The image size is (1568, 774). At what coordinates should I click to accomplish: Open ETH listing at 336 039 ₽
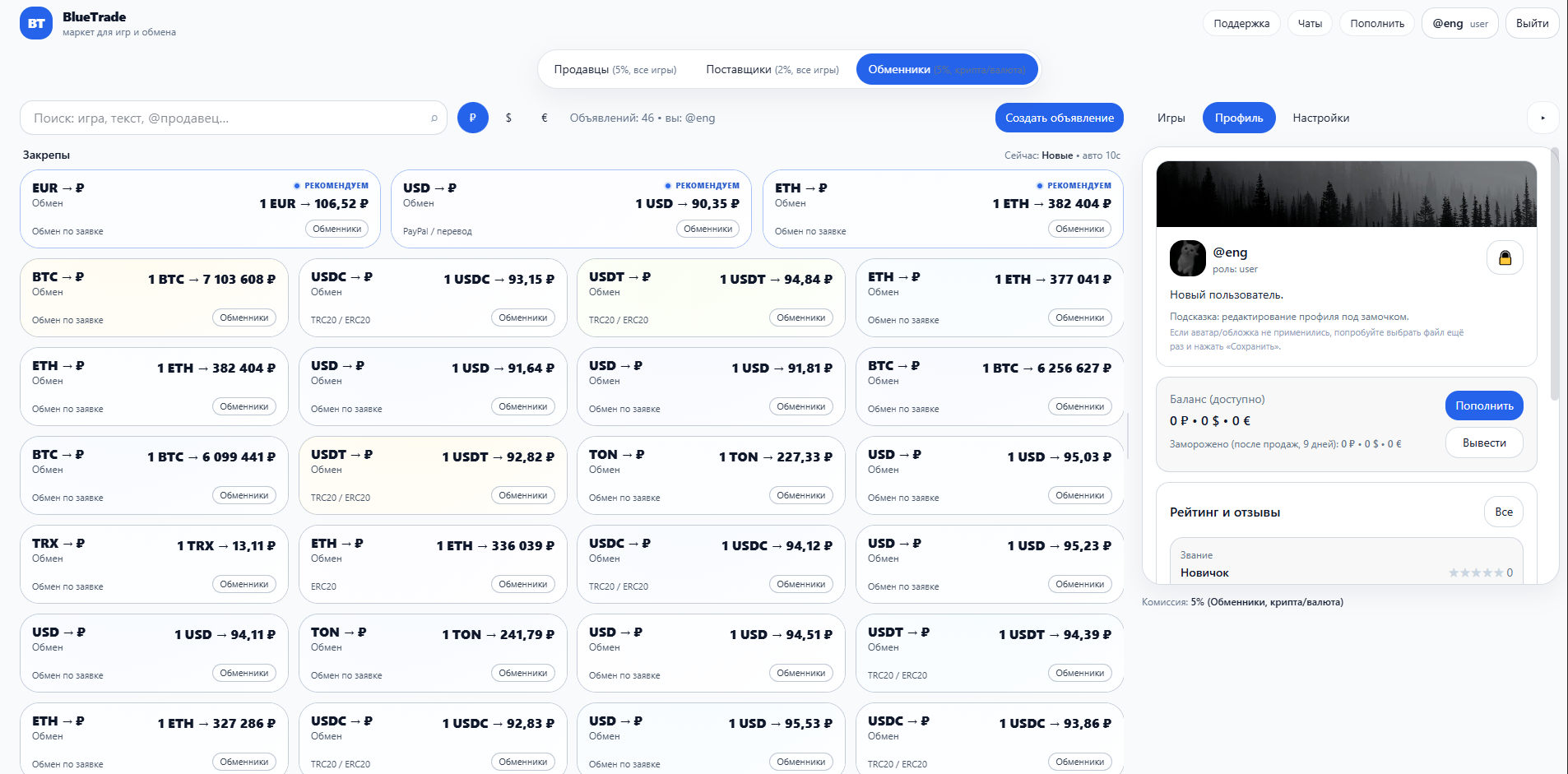pos(433,564)
